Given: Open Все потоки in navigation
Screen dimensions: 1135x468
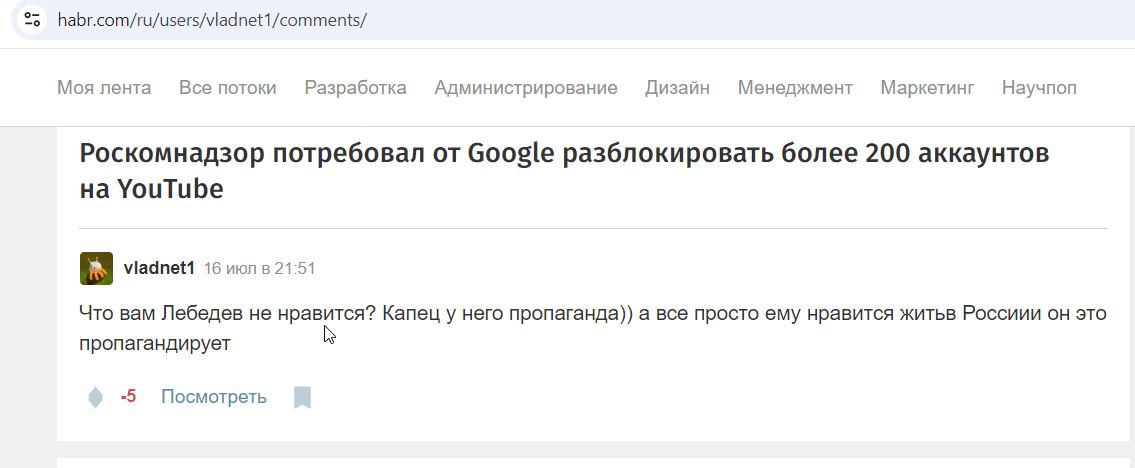Looking at the screenshot, I should click(228, 88).
